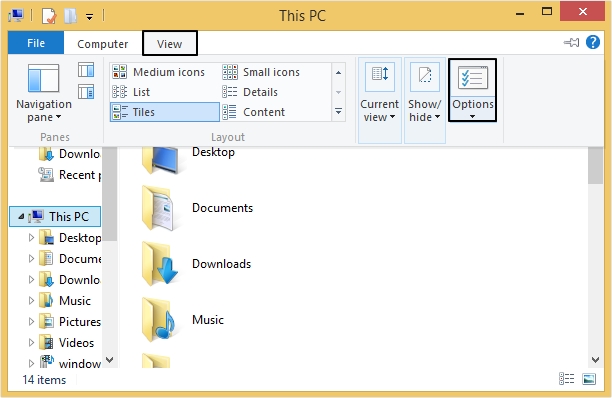This screenshot has height=398, width=612.
Task: Toggle the Details pane icon
Action: 86,92
